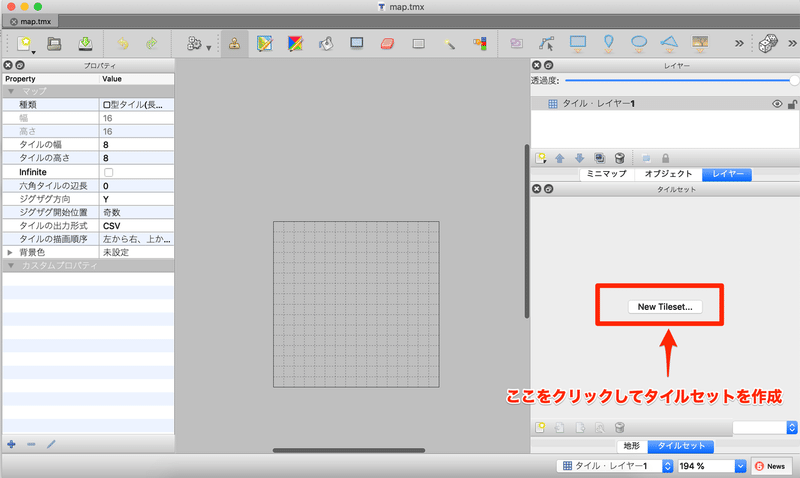Delete layer with the trash icon in layers panel
The width and height of the screenshot is (800, 478).
coord(619,158)
